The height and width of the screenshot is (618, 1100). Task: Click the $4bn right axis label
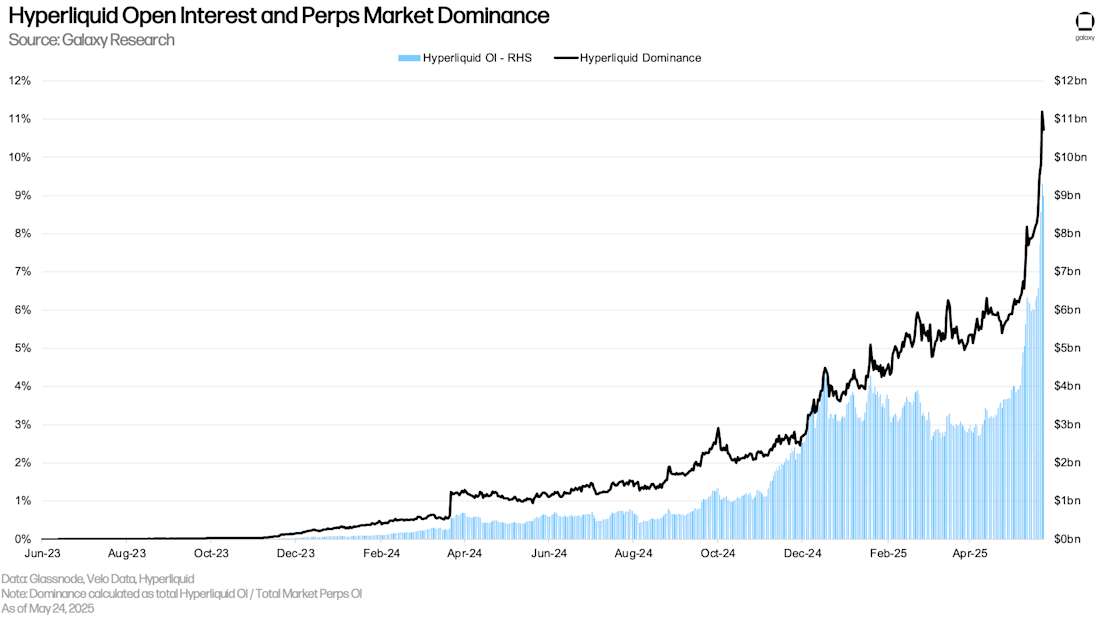[1067, 387]
